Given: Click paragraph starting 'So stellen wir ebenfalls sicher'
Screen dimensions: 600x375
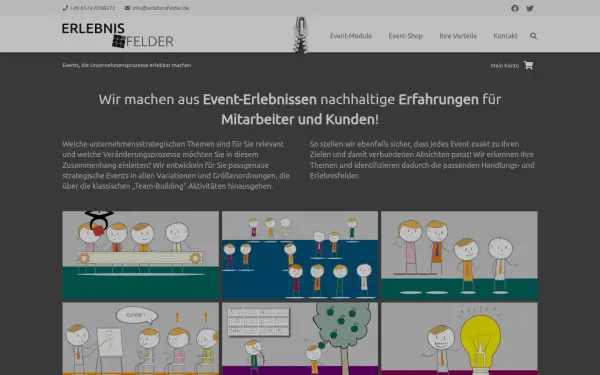Looking at the screenshot, I should pos(422,160).
